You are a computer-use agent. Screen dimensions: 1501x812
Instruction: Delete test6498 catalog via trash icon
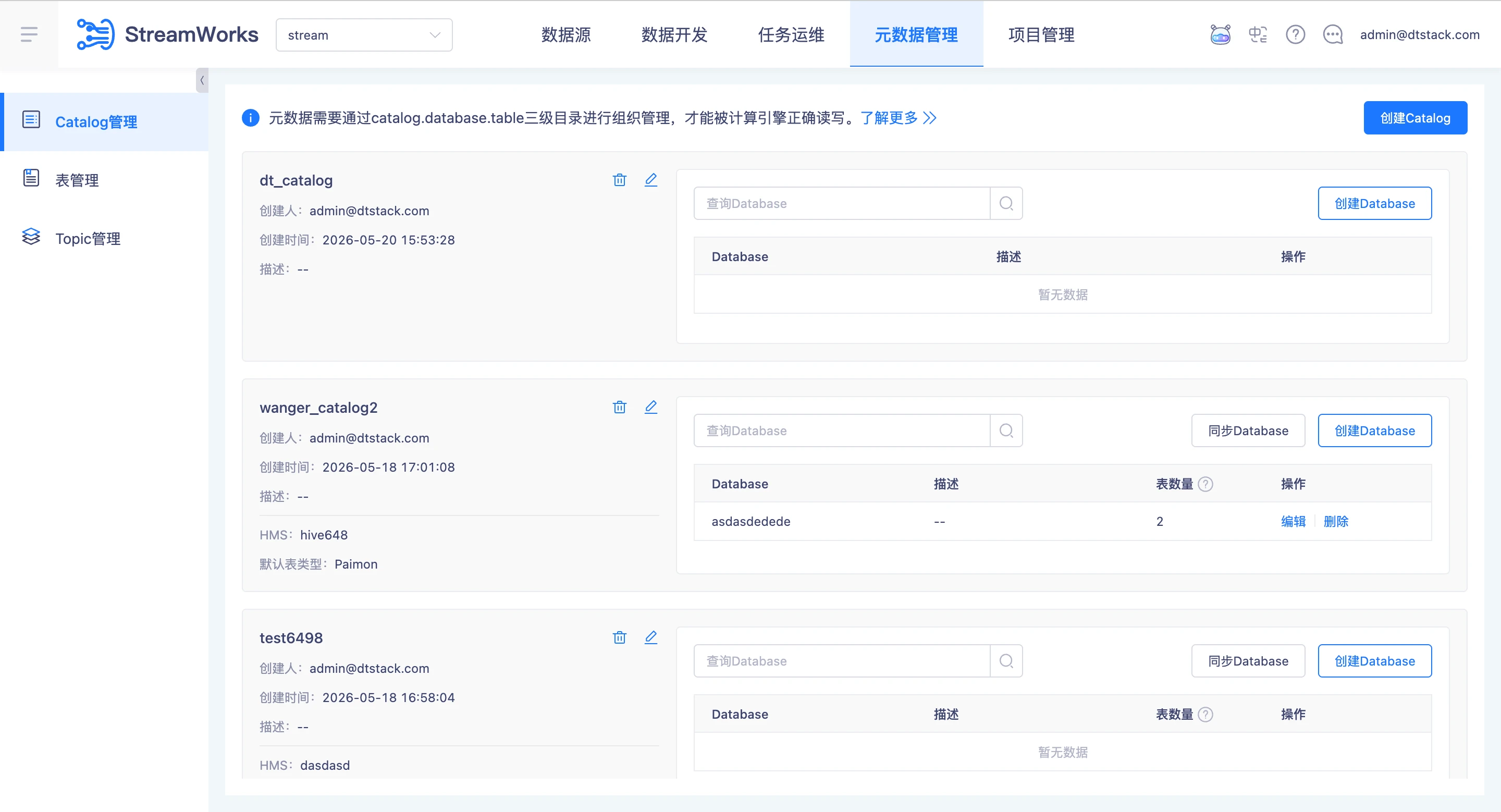pyautogui.click(x=619, y=637)
